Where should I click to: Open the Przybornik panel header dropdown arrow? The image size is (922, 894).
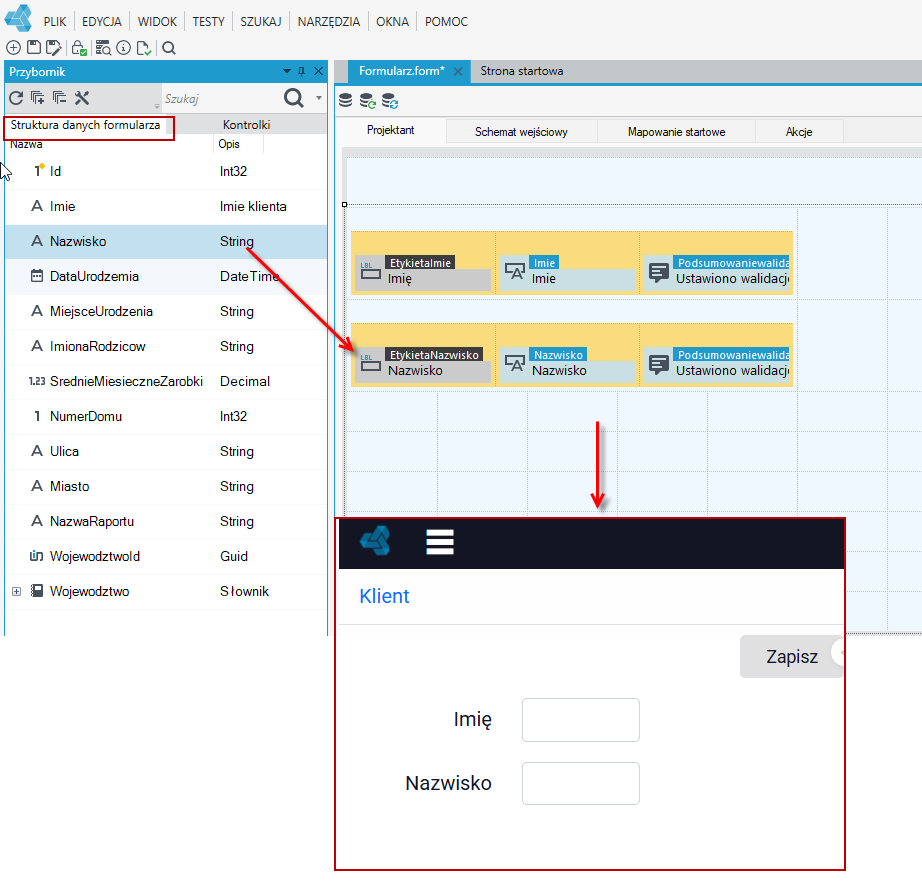coord(287,71)
